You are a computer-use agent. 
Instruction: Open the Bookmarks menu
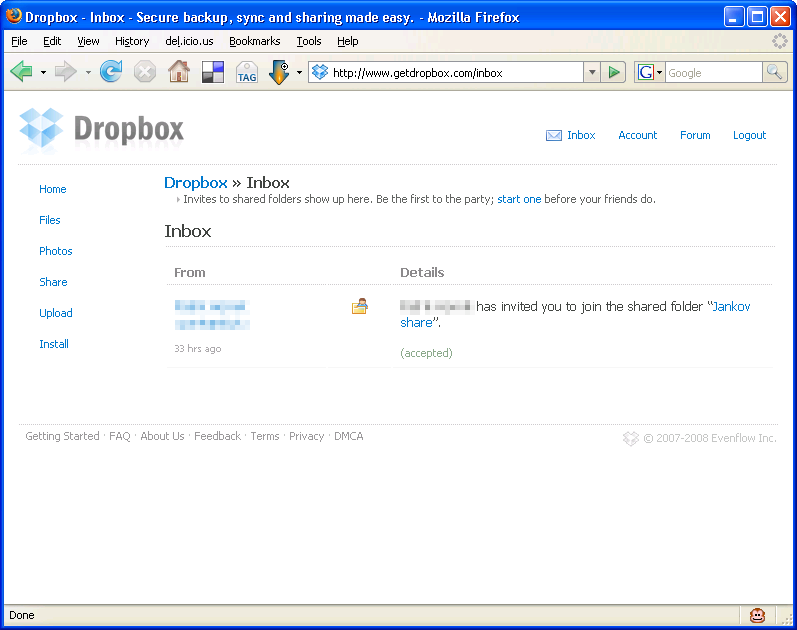pos(255,41)
